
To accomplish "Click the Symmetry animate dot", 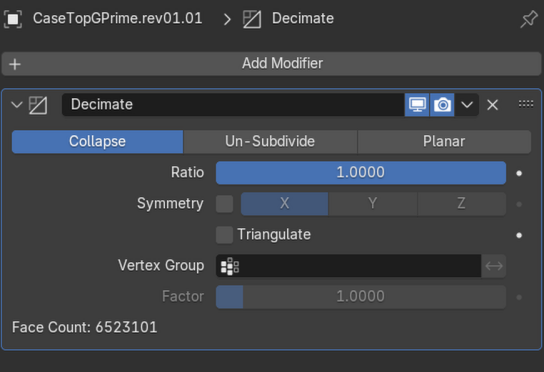I will [x=519, y=204].
